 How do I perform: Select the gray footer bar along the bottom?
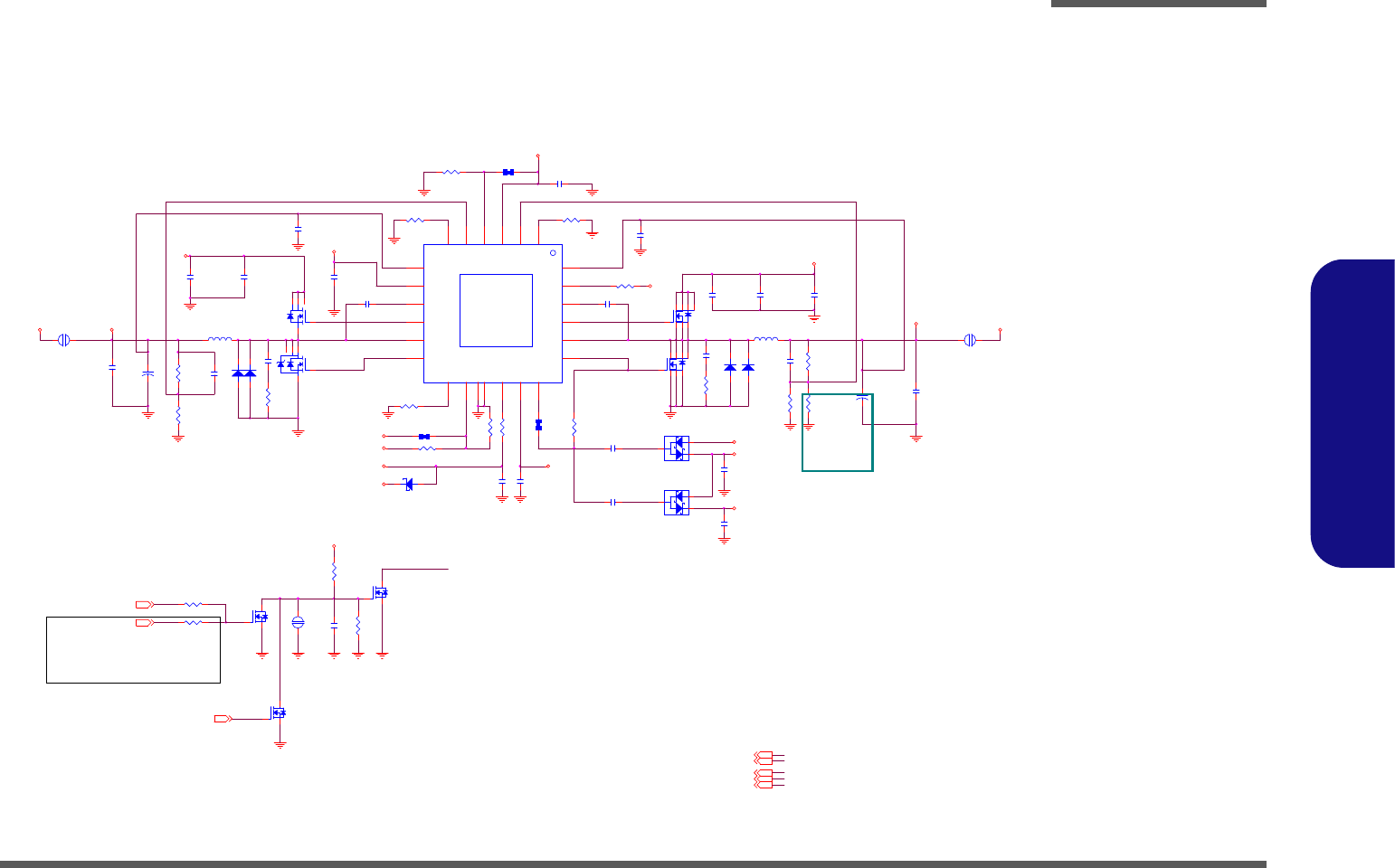click(633, 864)
